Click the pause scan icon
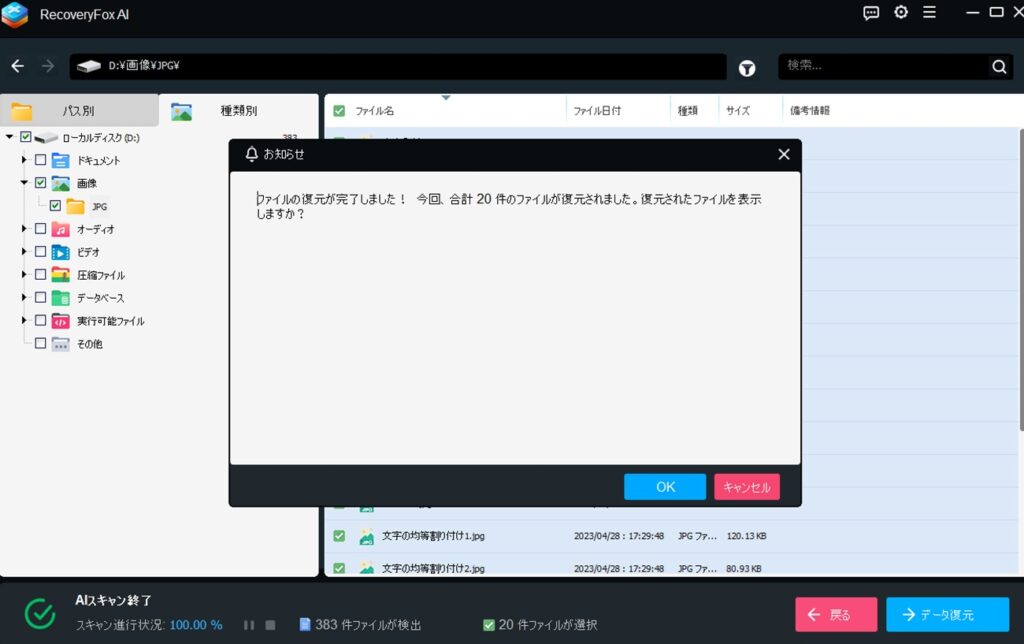1024x644 pixels. [x=249, y=625]
